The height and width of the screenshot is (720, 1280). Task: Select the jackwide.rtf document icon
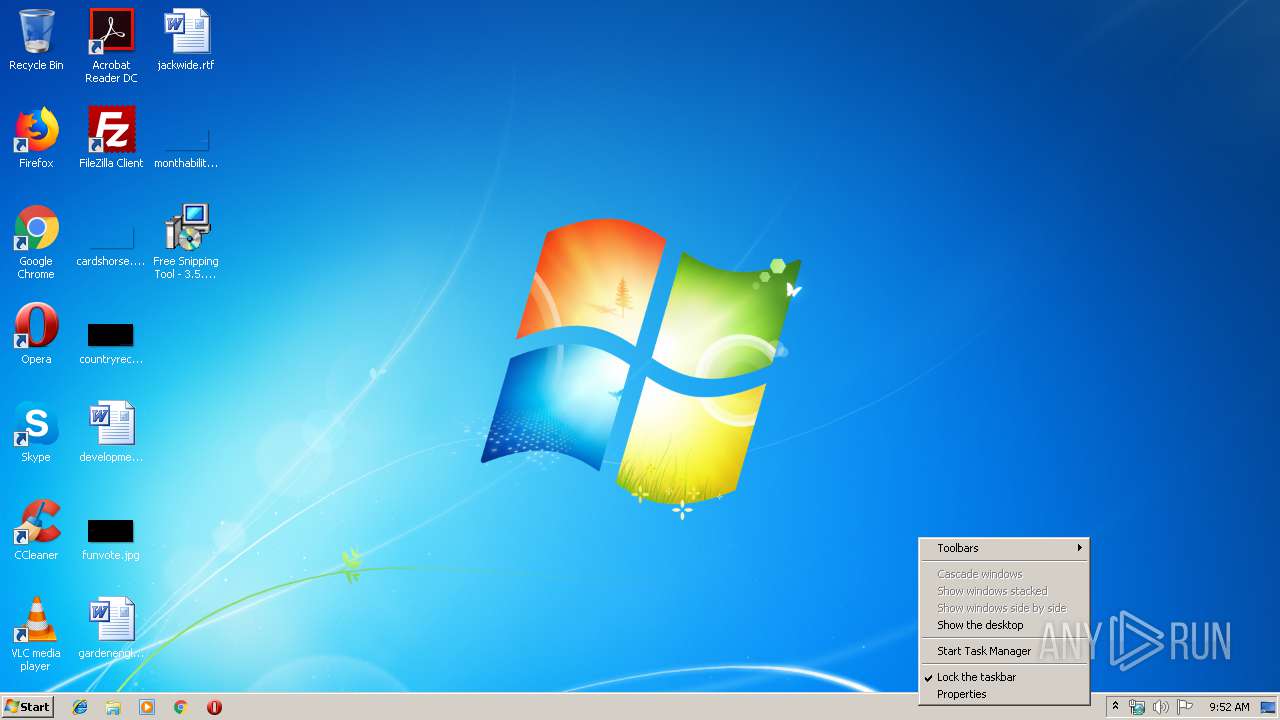click(x=186, y=40)
